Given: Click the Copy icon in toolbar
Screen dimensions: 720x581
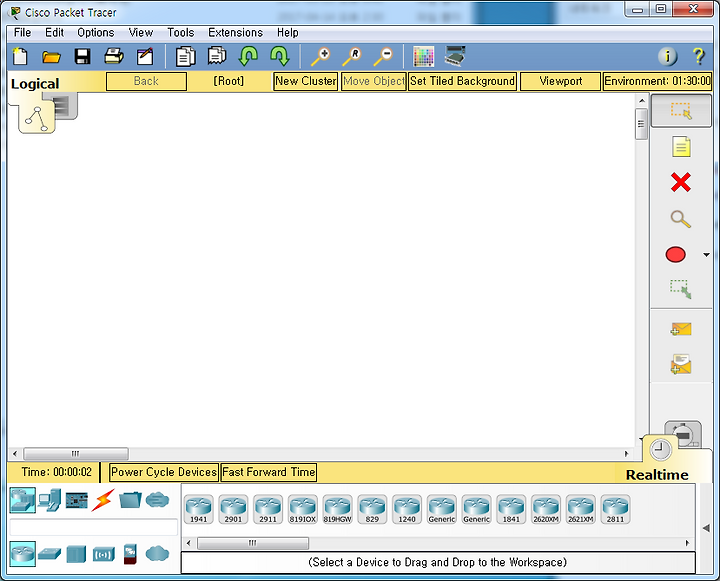Looking at the screenshot, I should point(186,56).
